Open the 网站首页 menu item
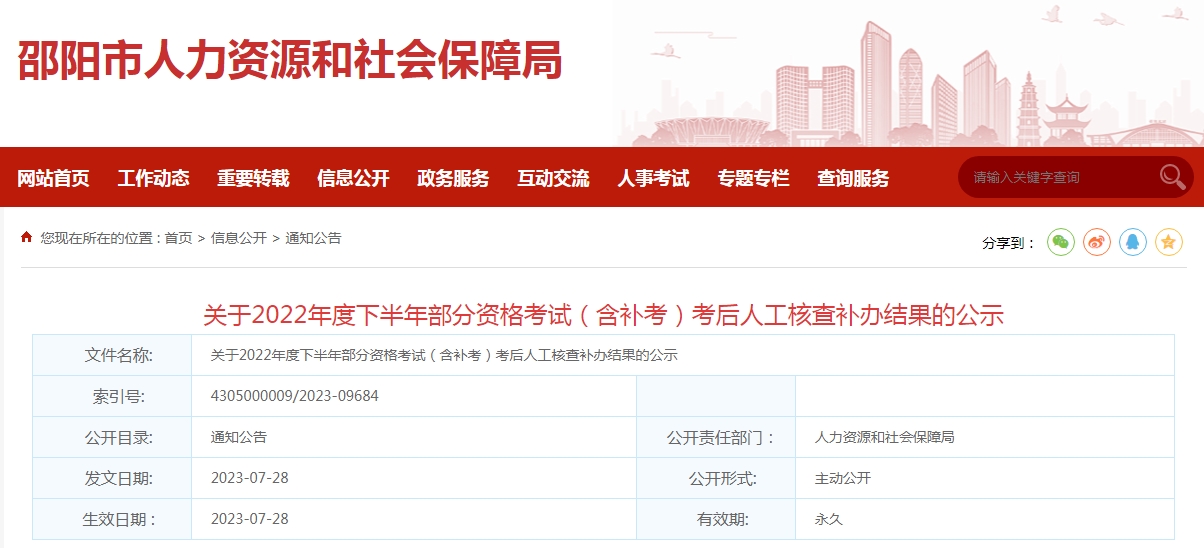Viewport: 1204px width, 548px height. (x=53, y=178)
